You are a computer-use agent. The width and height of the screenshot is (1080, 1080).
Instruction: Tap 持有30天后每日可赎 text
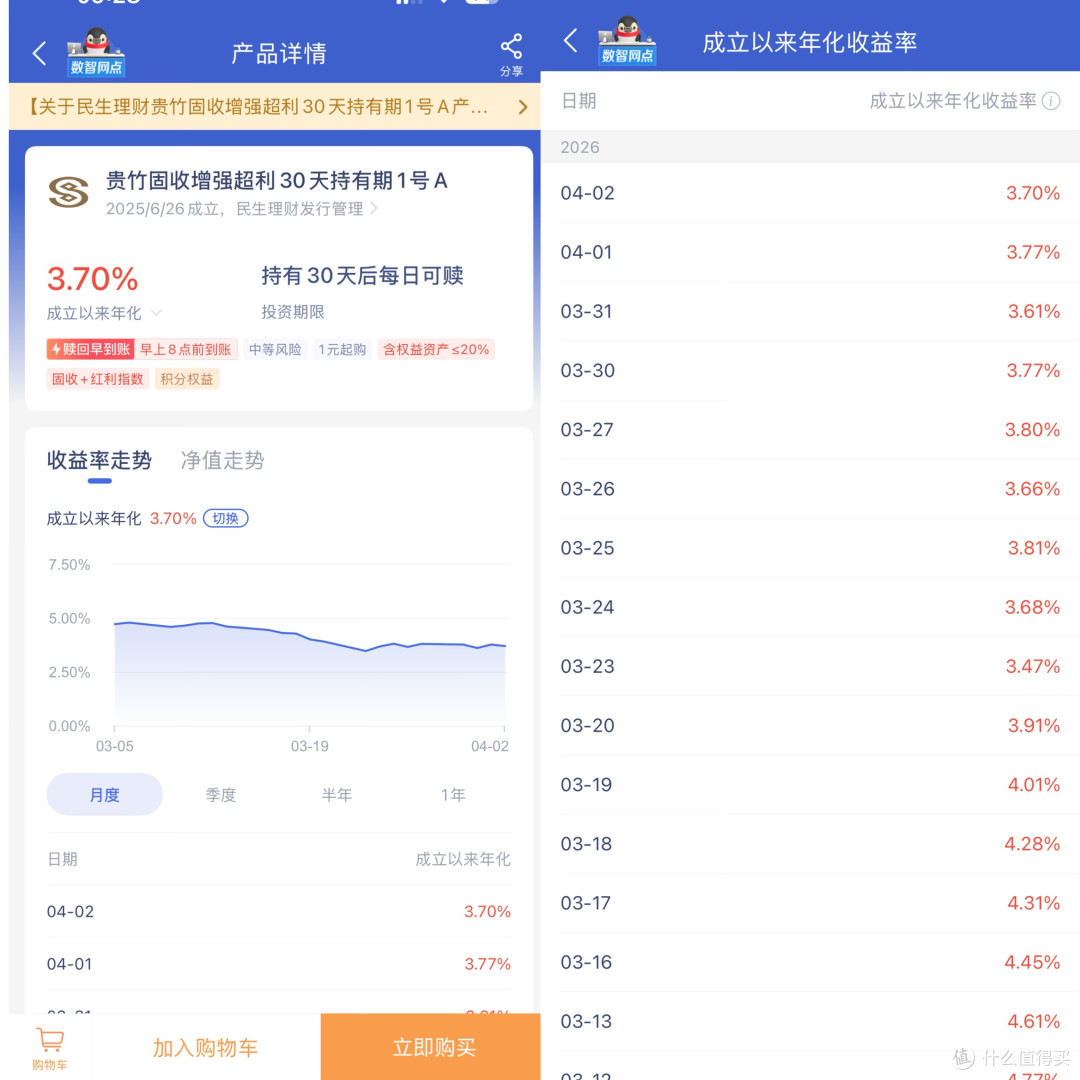click(x=362, y=276)
